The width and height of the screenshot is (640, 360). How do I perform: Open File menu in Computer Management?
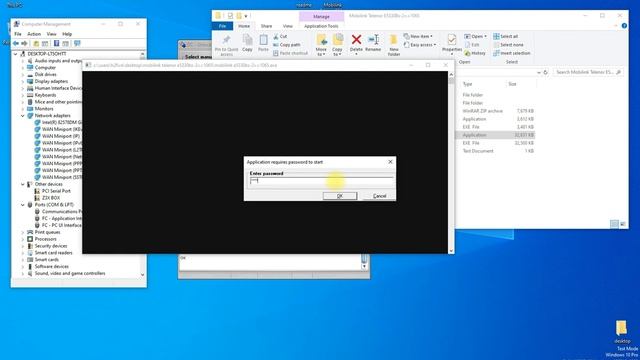18,34
